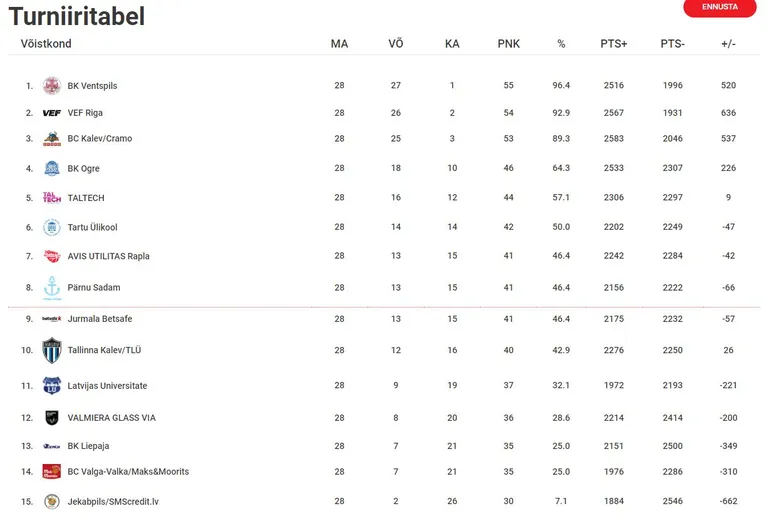This screenshot has height=516, width=768.
Task: Click the Võistkond column header
Action: tap(46, 44)
